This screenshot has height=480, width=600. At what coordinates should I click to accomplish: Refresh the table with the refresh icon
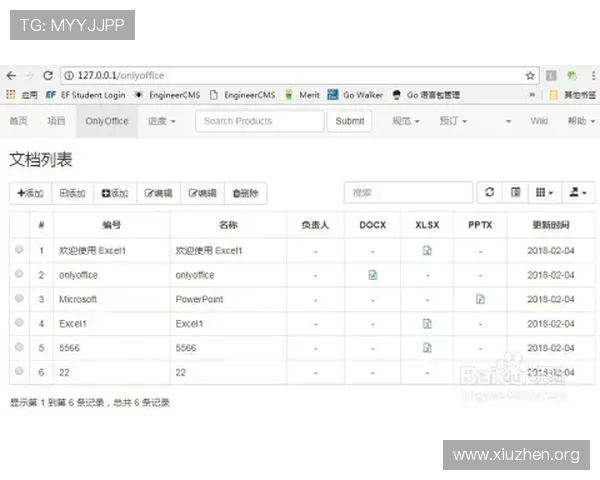(489, 192)
